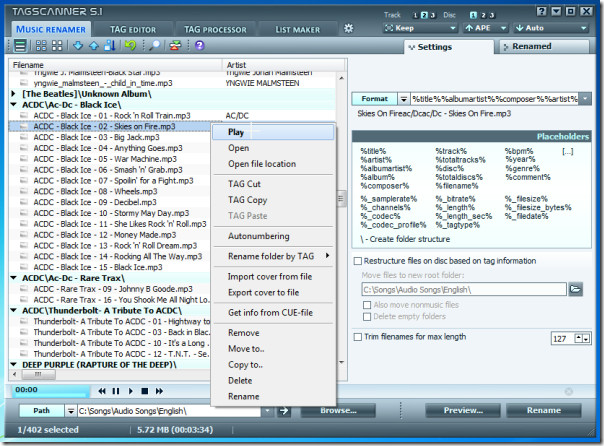The image size is (604, 446).
Task: Click the red-green filter icon
Action: (x=175, y=45)
